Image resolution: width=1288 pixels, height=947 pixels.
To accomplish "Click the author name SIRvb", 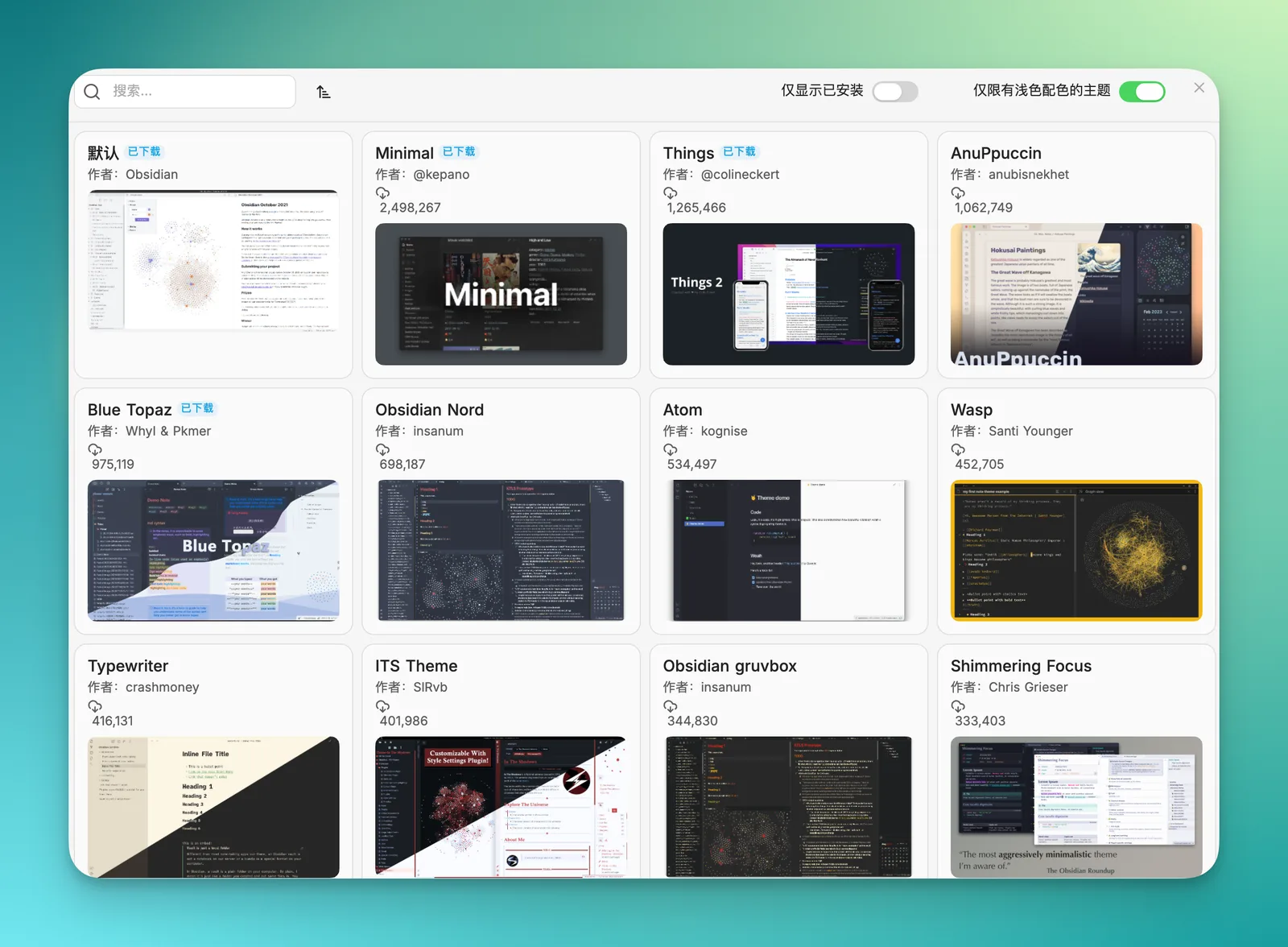I will click(430, 688).
